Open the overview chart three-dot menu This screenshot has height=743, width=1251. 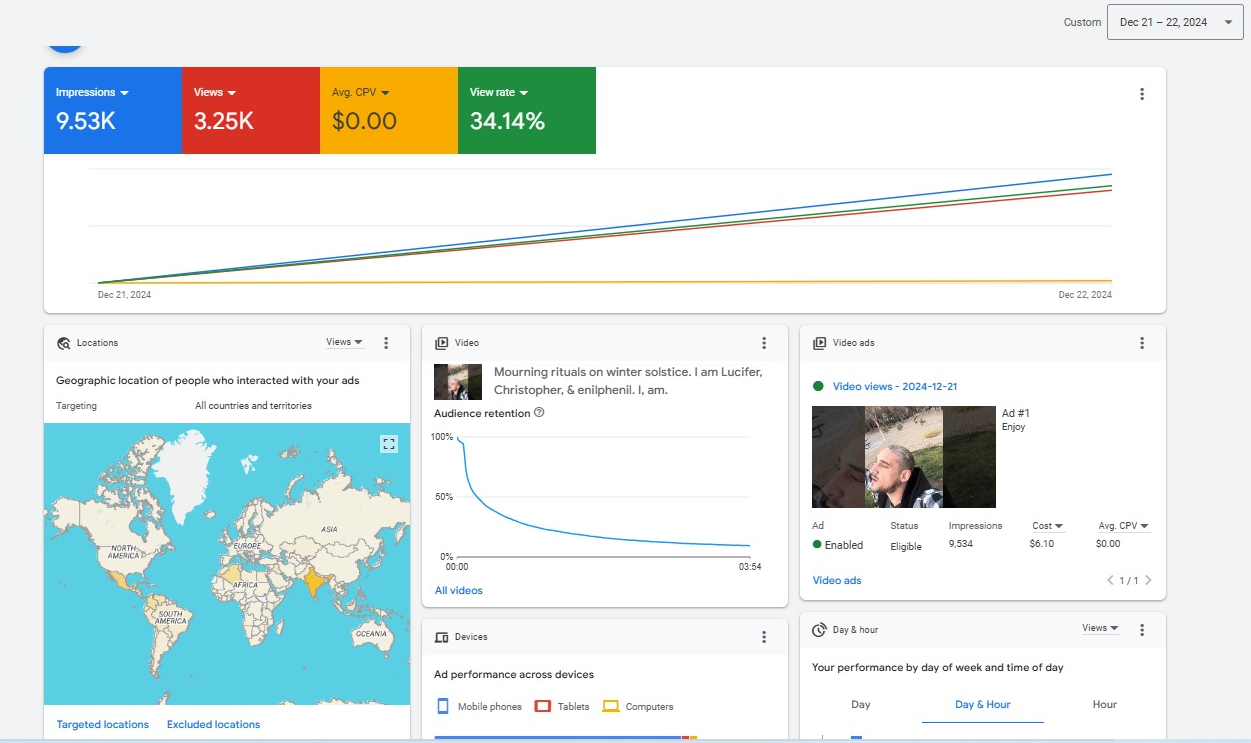[x=1142, y=94]
